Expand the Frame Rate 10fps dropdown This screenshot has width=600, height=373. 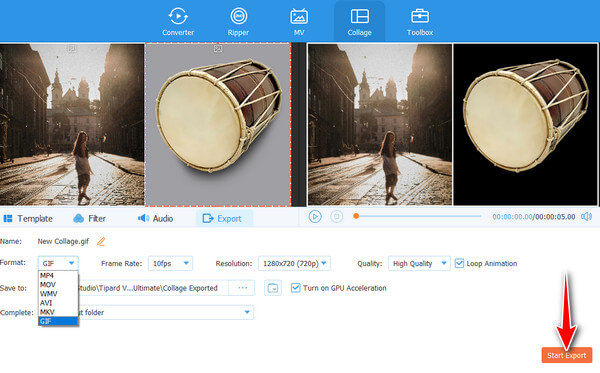(170, 263)
